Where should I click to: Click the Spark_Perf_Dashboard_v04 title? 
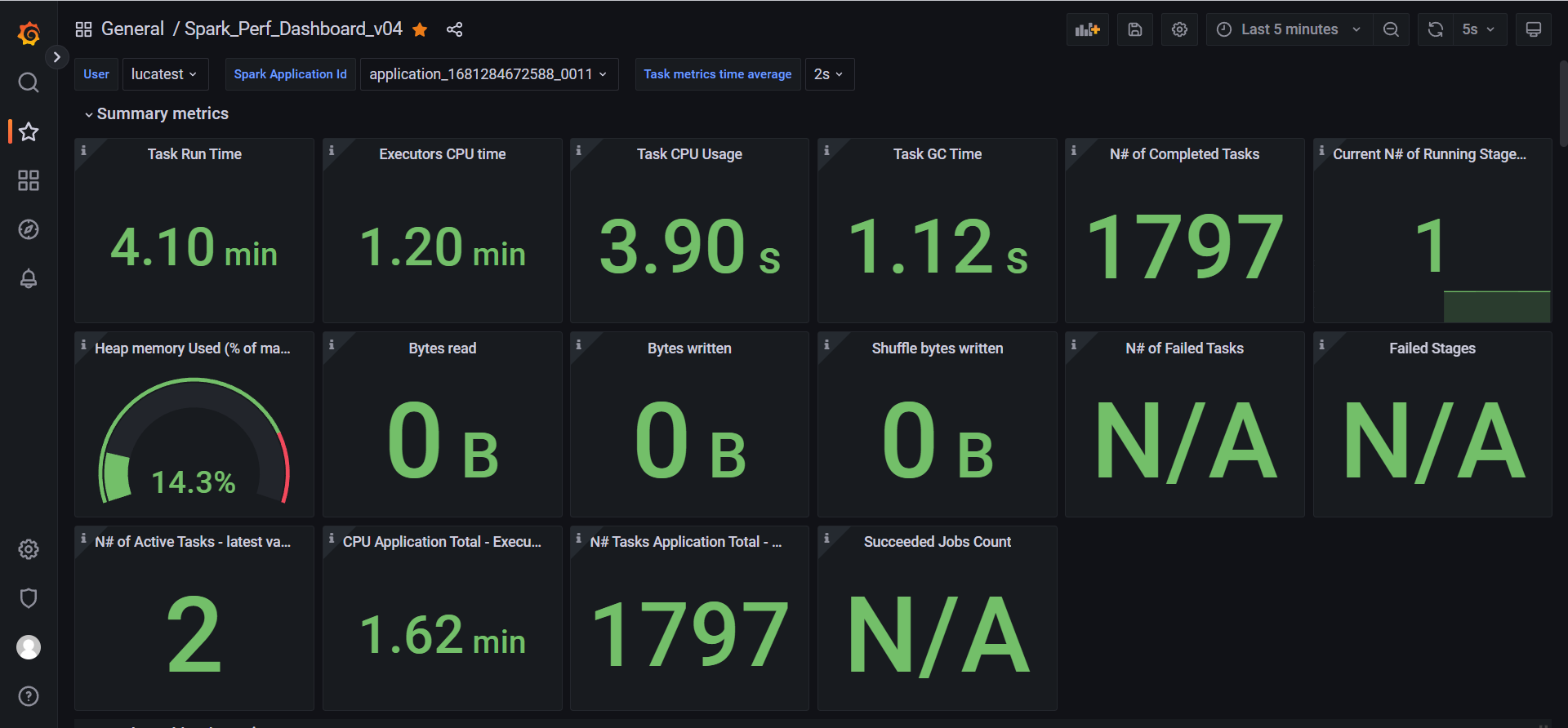coord(293,29)
